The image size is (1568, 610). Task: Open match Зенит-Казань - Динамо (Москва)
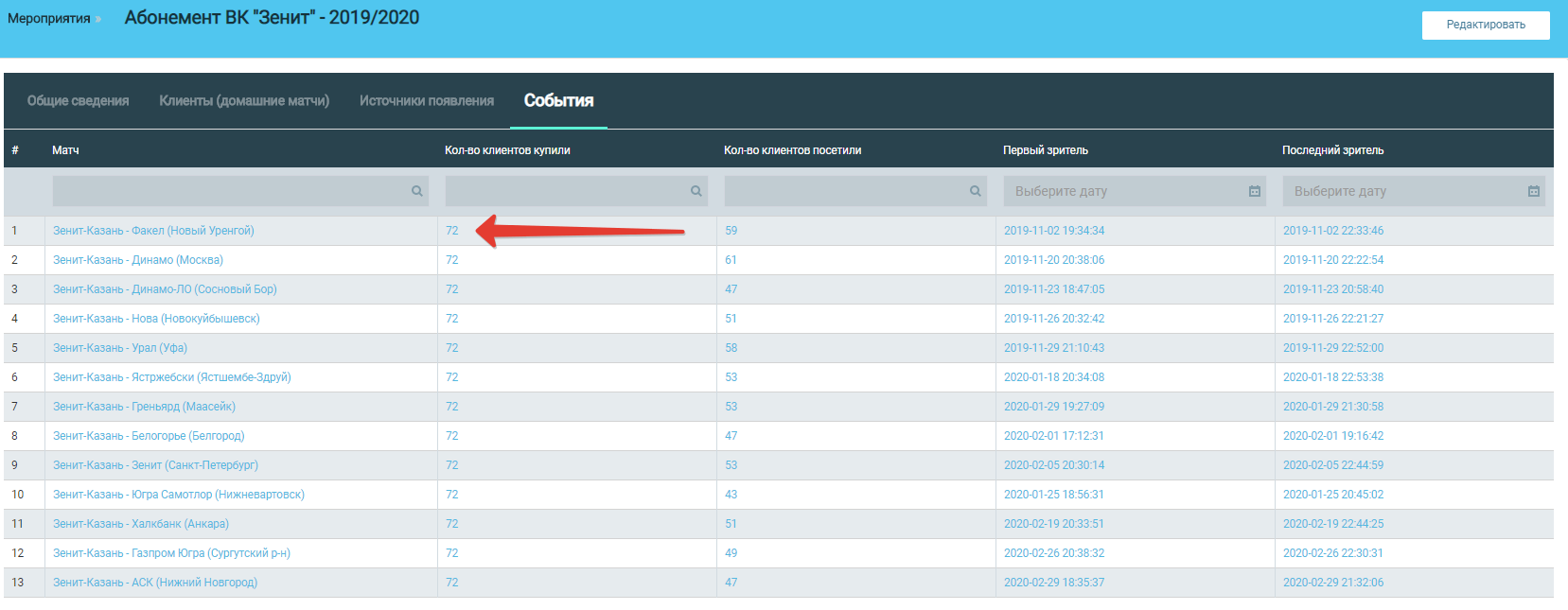pos(138,260)
